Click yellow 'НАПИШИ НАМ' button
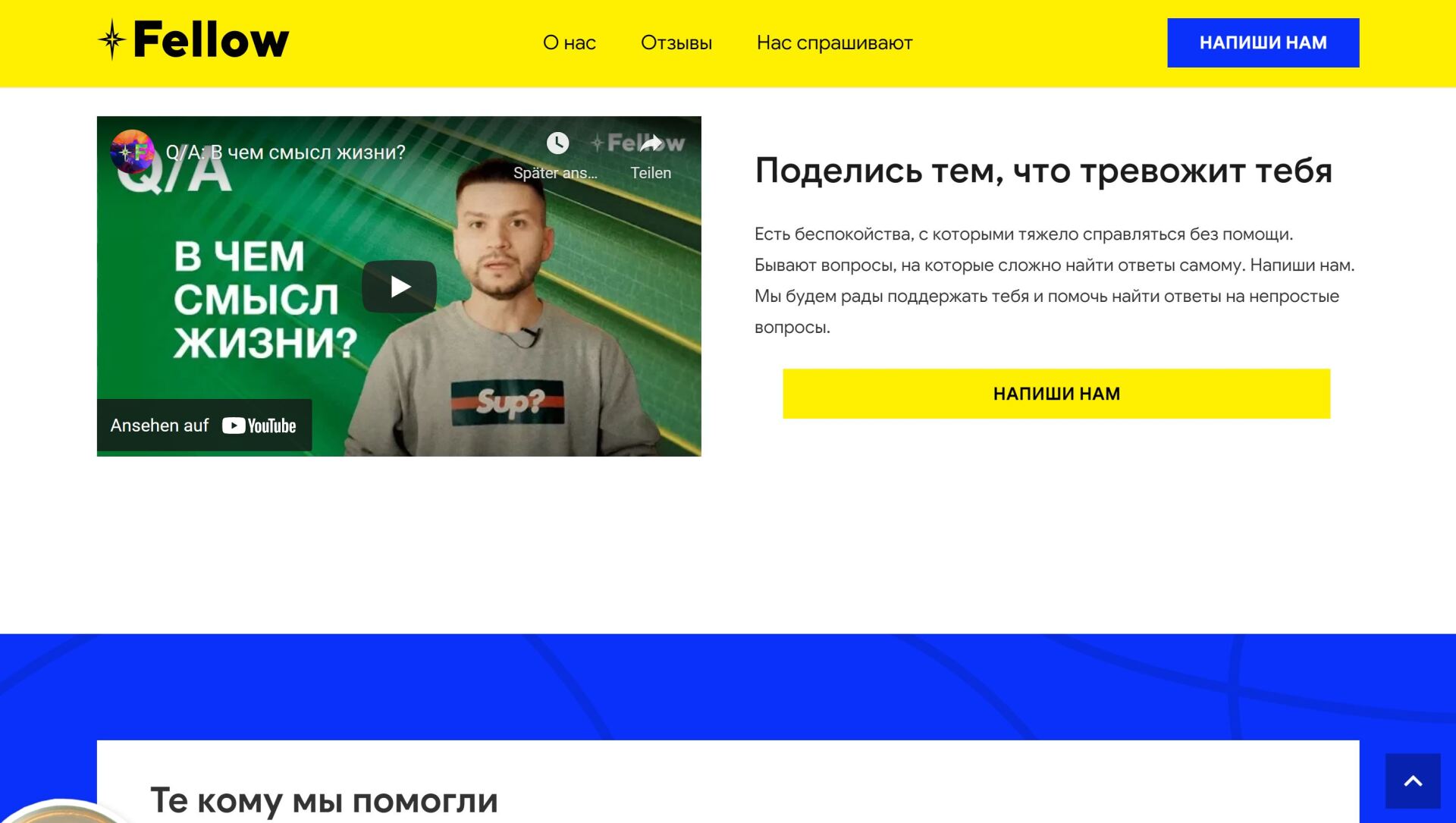This screenshot has height=823, width=1456. [1056, 394]
